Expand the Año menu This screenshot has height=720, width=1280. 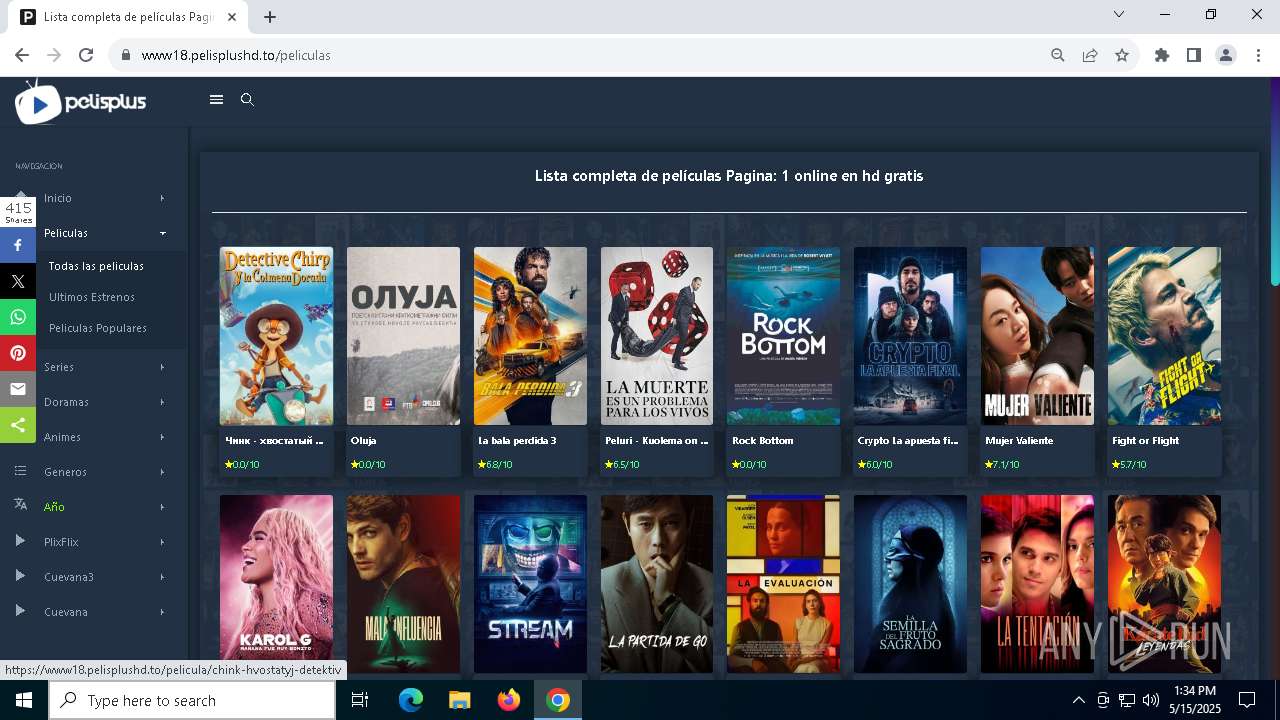tap(94, 507)
